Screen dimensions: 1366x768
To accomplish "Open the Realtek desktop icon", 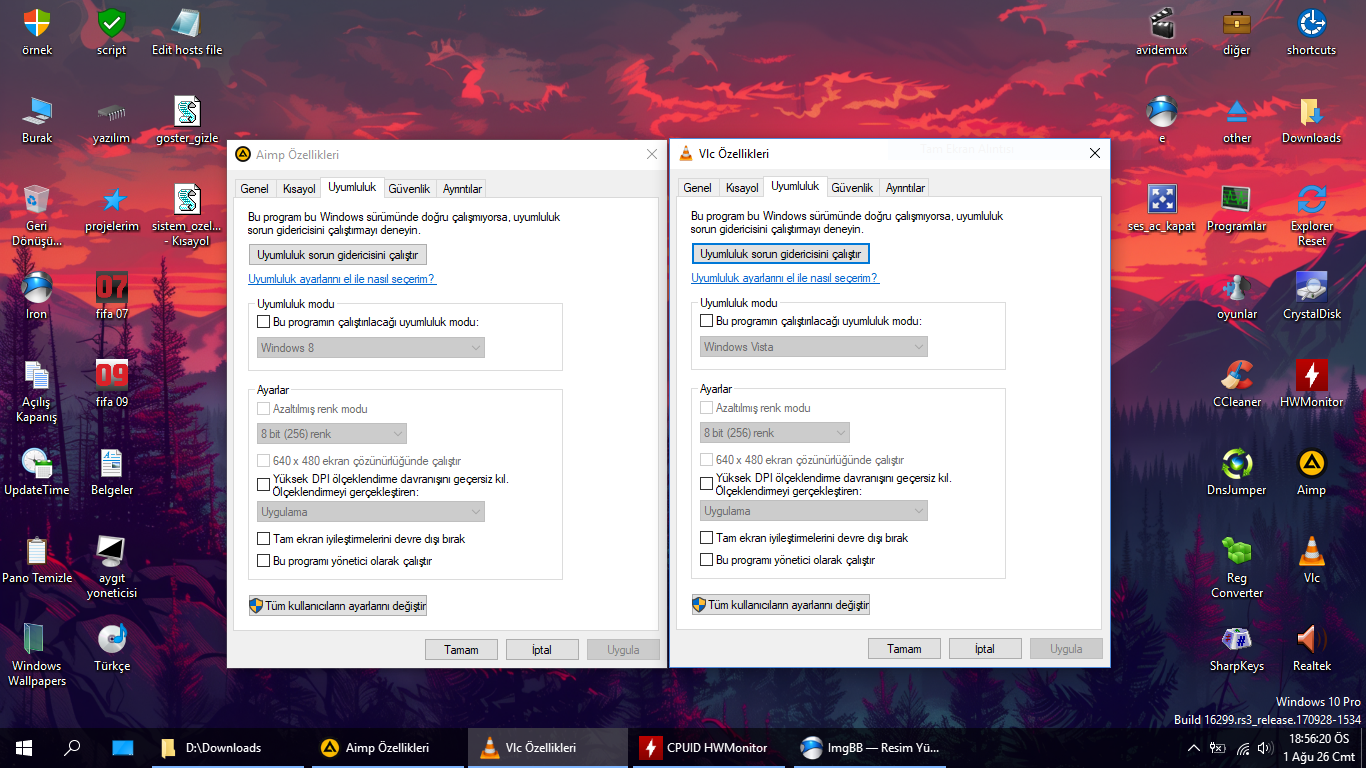I will 1311,648.
